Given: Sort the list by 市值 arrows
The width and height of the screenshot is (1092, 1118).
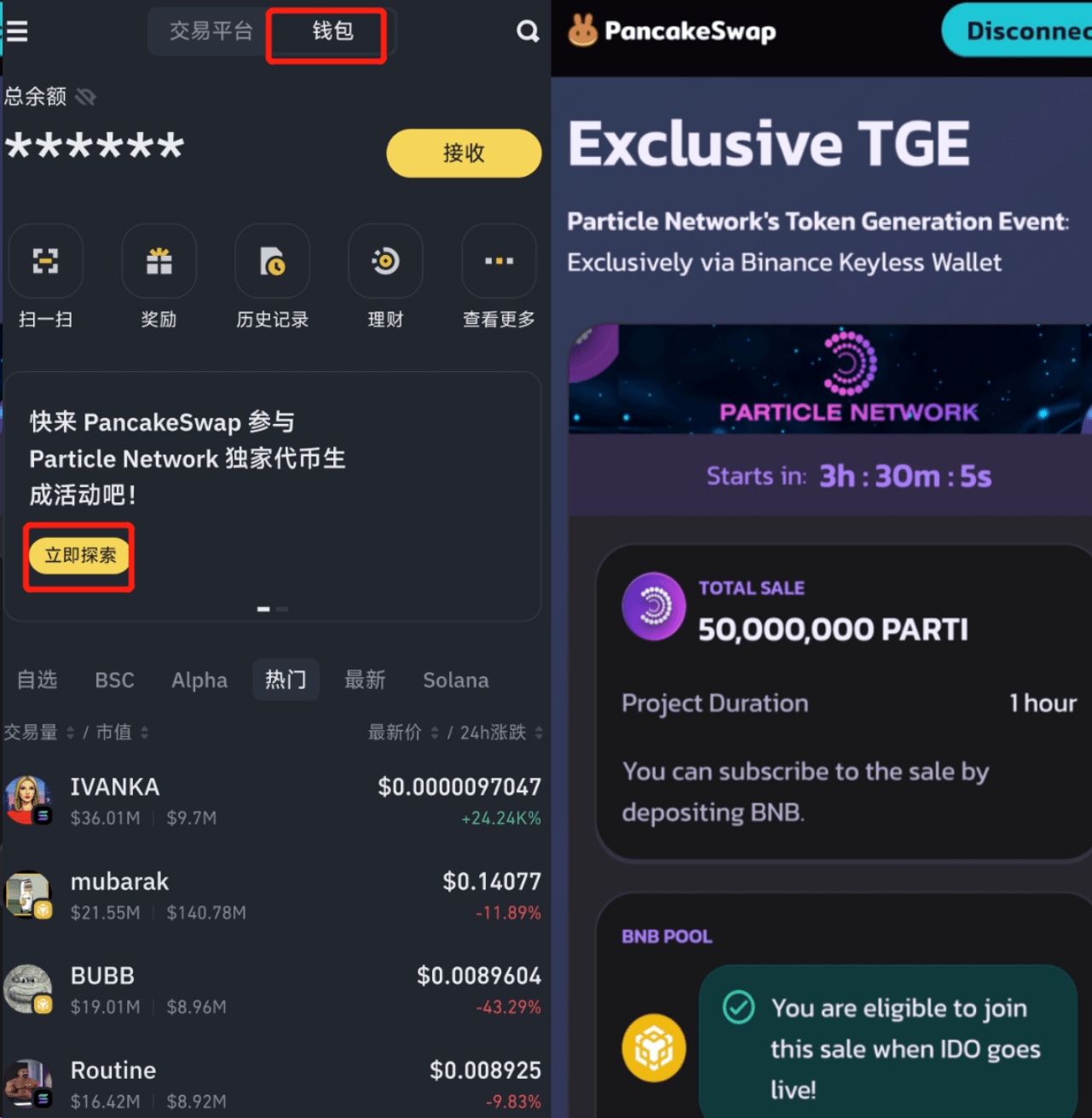Looking at the screenshot, I should pos(144,733).
